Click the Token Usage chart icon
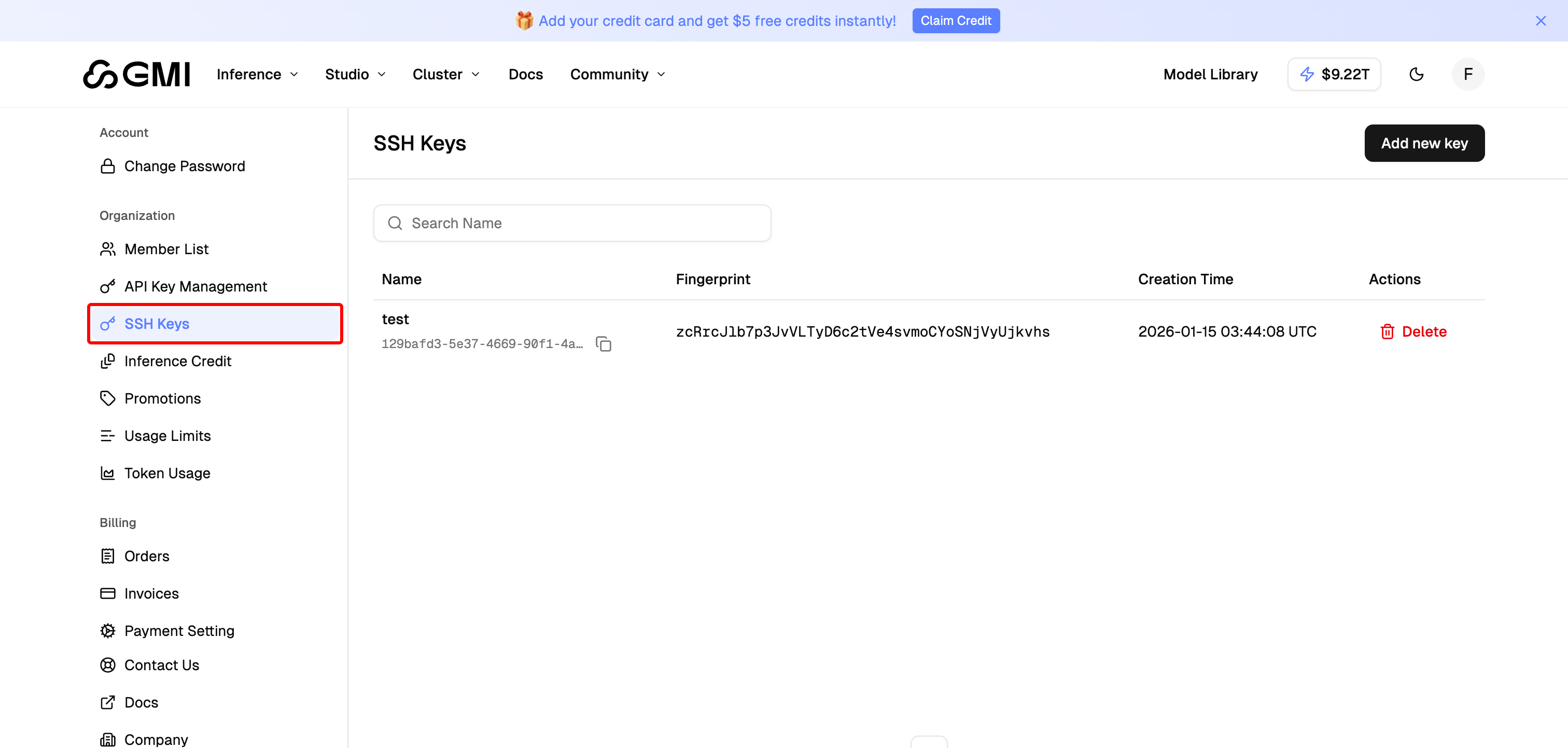 pos(108,473)
